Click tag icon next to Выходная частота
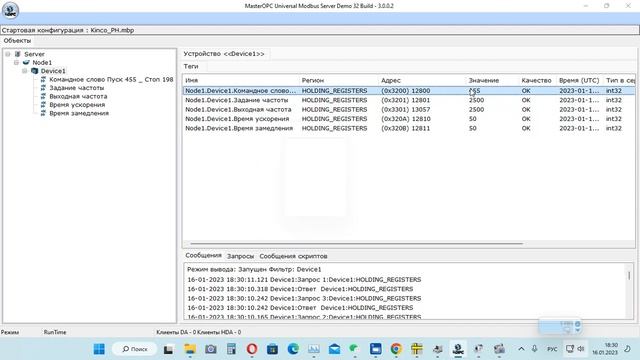This screenshot has width=640, height=360. point(43,96)
